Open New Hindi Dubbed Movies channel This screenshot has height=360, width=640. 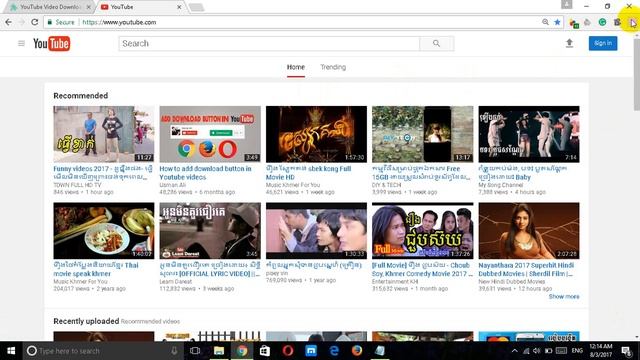point(511,282)
